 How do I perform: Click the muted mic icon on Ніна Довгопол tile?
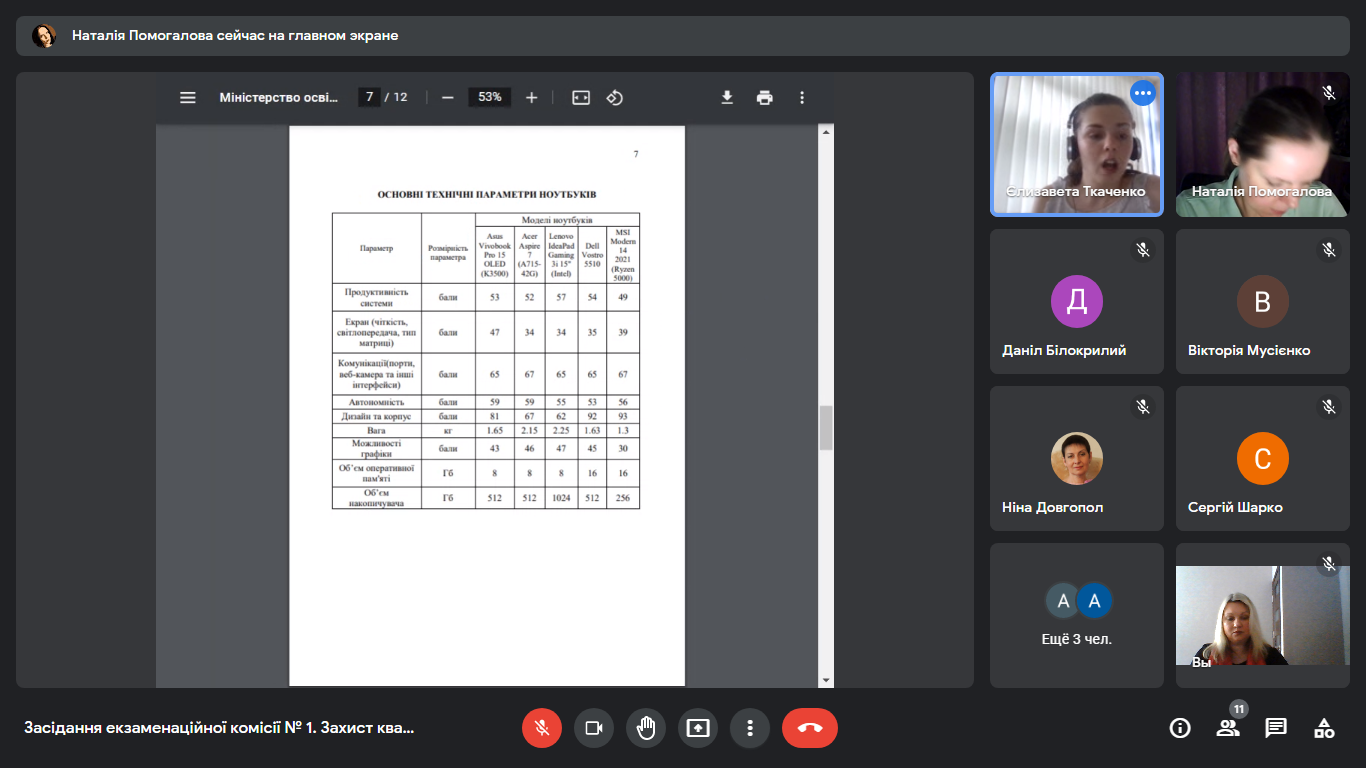[x=1143, y=406]
